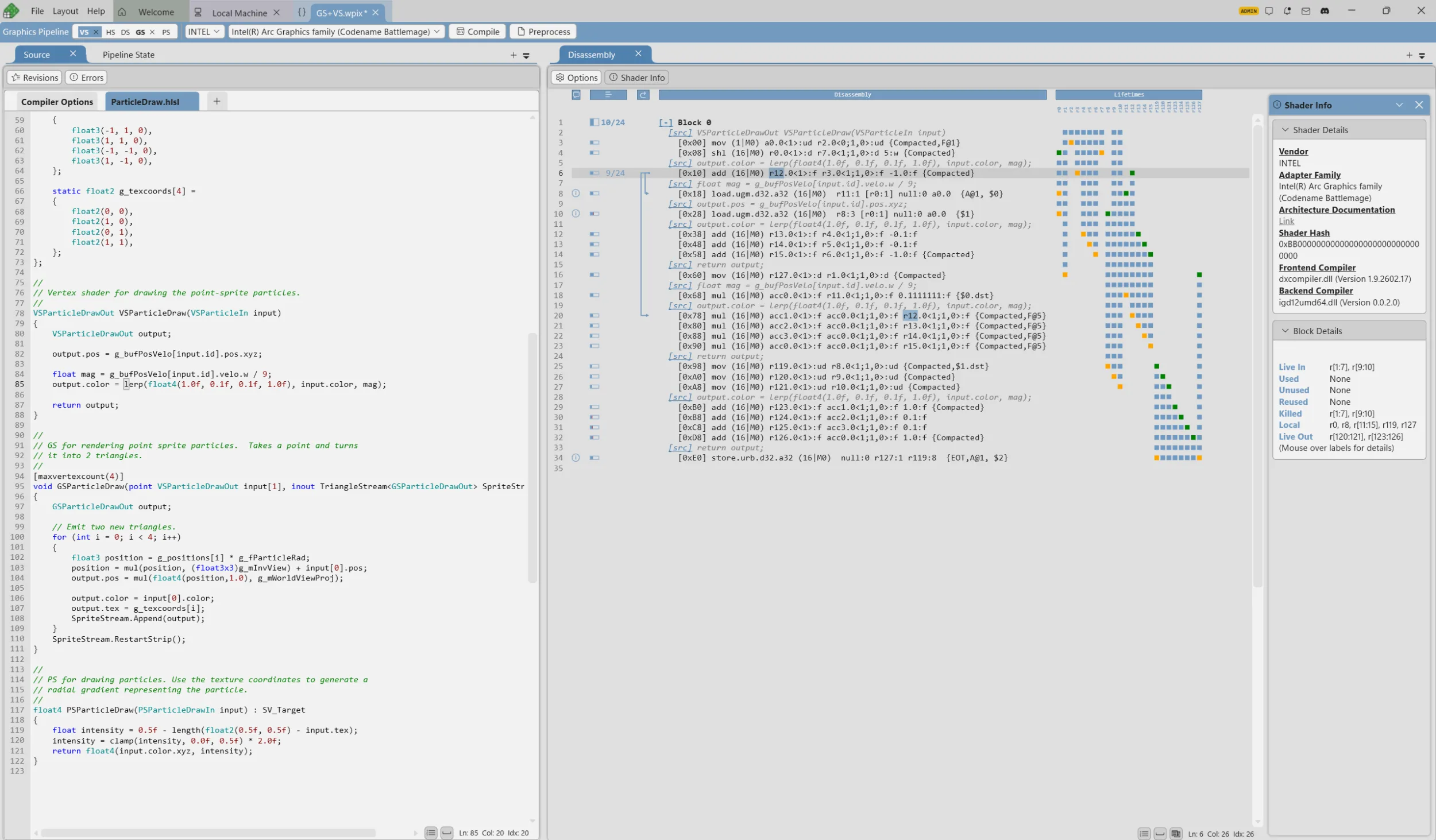Click the Preprocess button
Image resolution: width=1436 pixels, height=840 pixels.
point(543,32)
